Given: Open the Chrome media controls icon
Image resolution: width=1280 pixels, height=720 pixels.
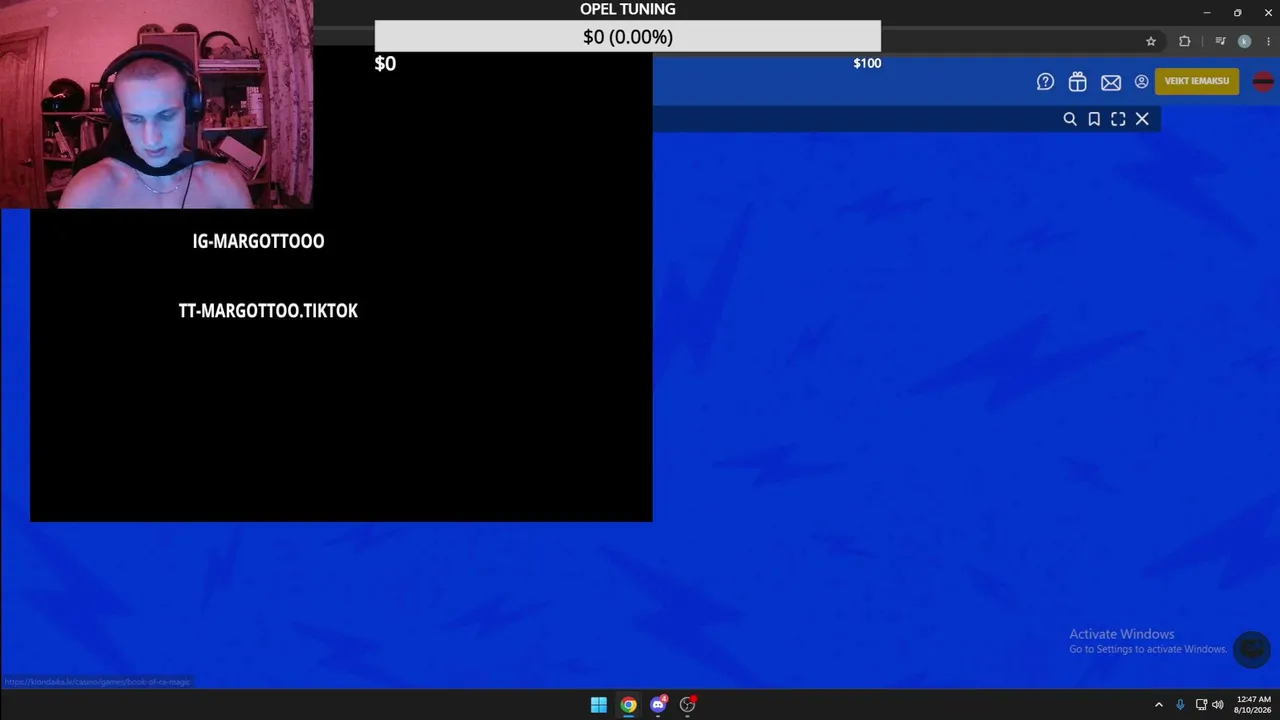Looking at the screenshot, I should coord(1220,41).
